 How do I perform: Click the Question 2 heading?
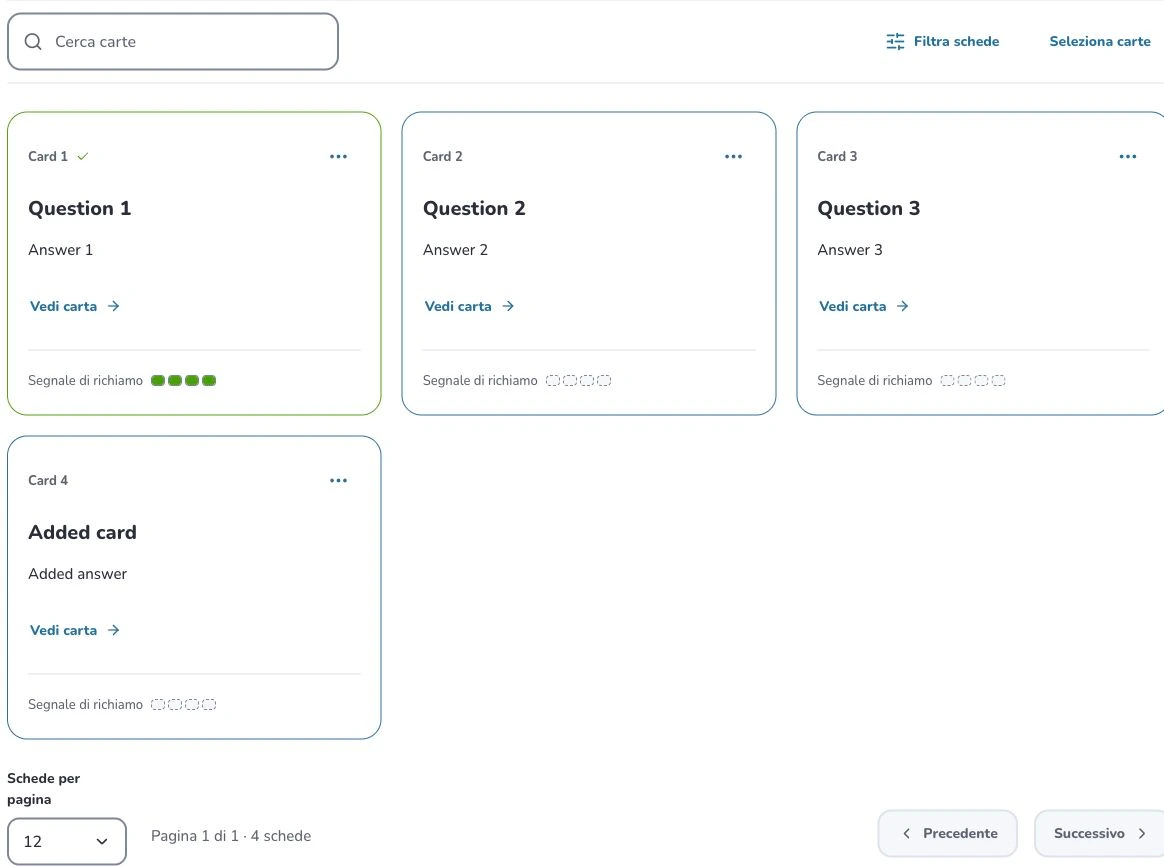point(474,209)
